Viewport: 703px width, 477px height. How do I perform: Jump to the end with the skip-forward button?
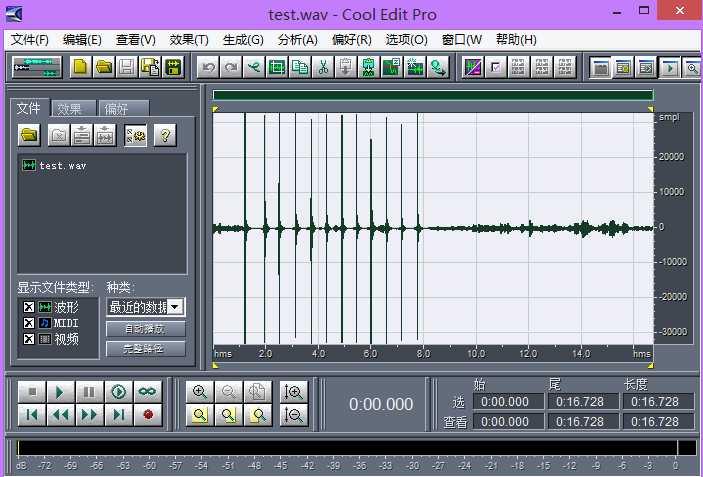[118, 415]
